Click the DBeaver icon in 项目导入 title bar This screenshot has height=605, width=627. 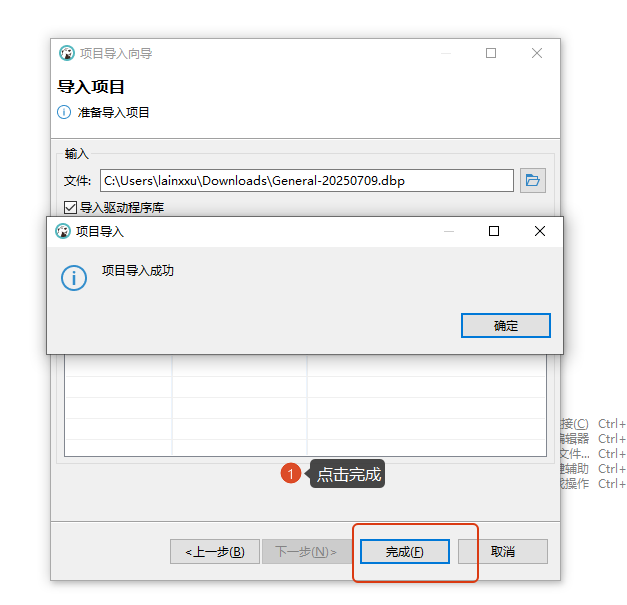pos(63,231)
